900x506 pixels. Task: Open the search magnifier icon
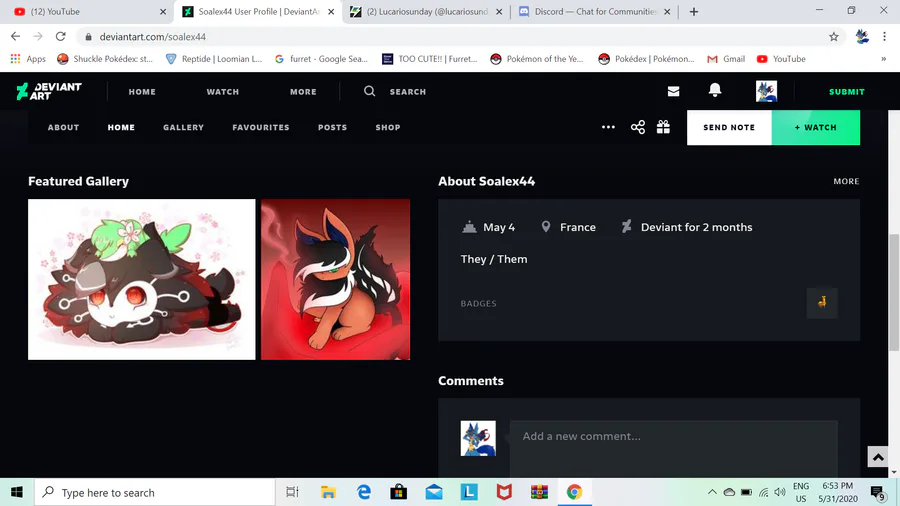[370, 91]
